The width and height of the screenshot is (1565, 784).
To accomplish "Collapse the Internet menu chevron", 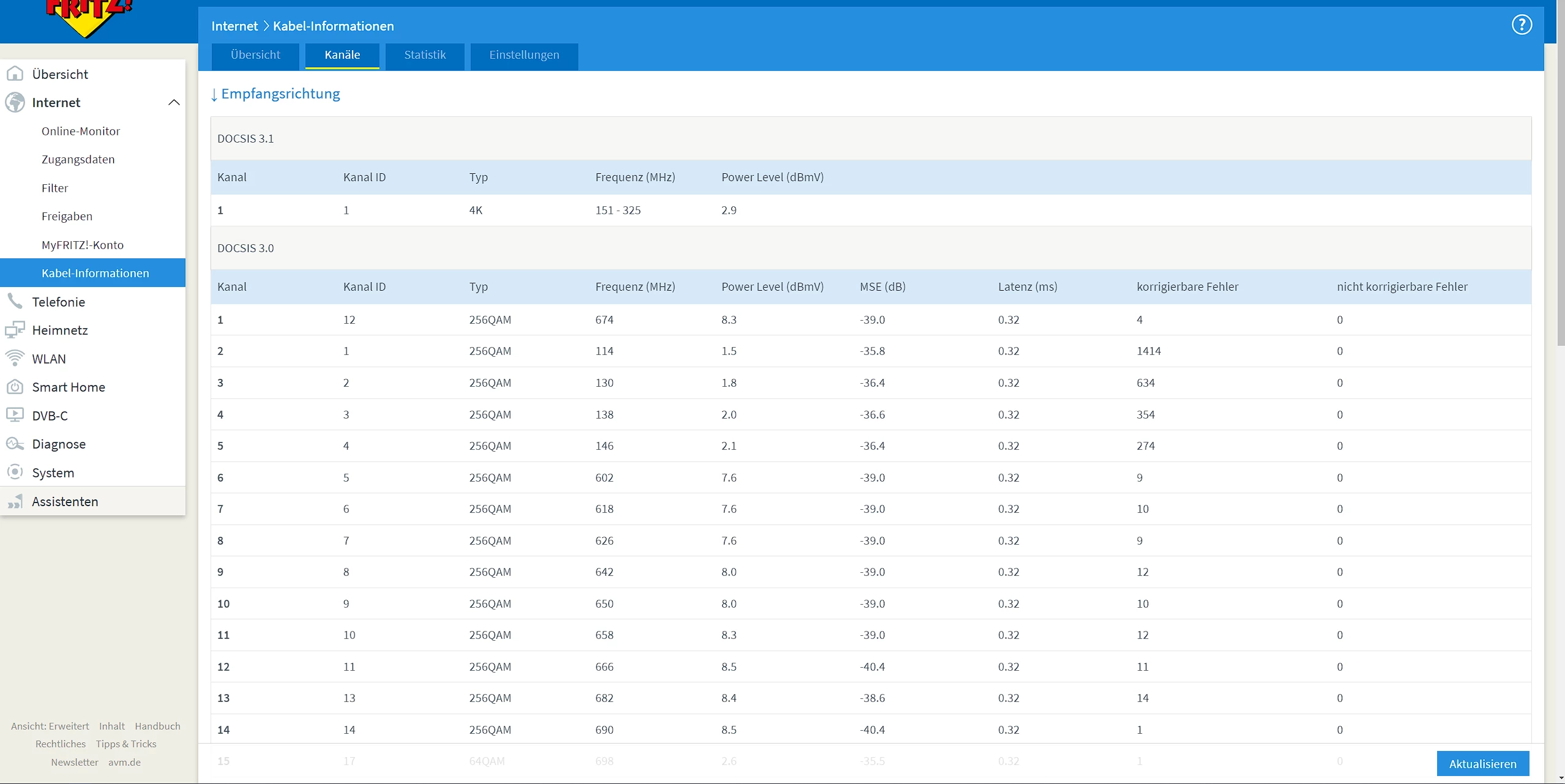I will pyautogui.click(x=174, y=102).
